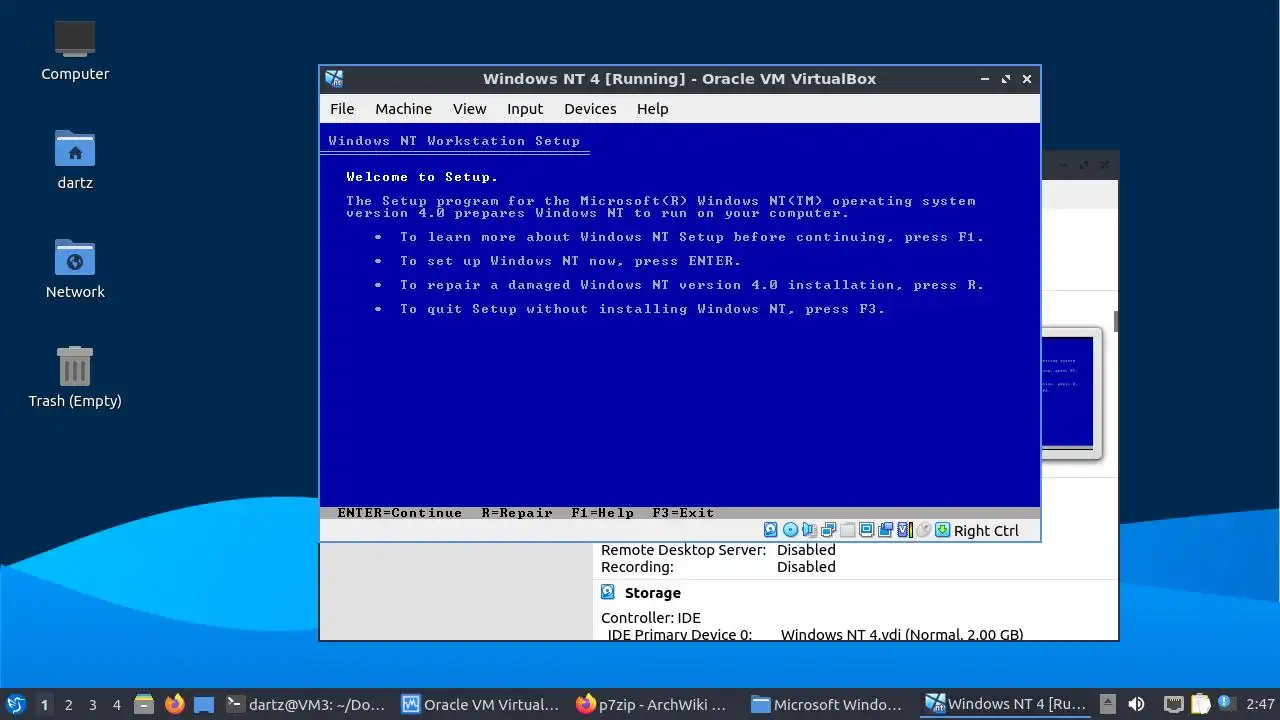The height and width of the screenshot is (720, 1280).
Task: Click the blue show-desktop icon in taskbar
Action: click(204, 704)
